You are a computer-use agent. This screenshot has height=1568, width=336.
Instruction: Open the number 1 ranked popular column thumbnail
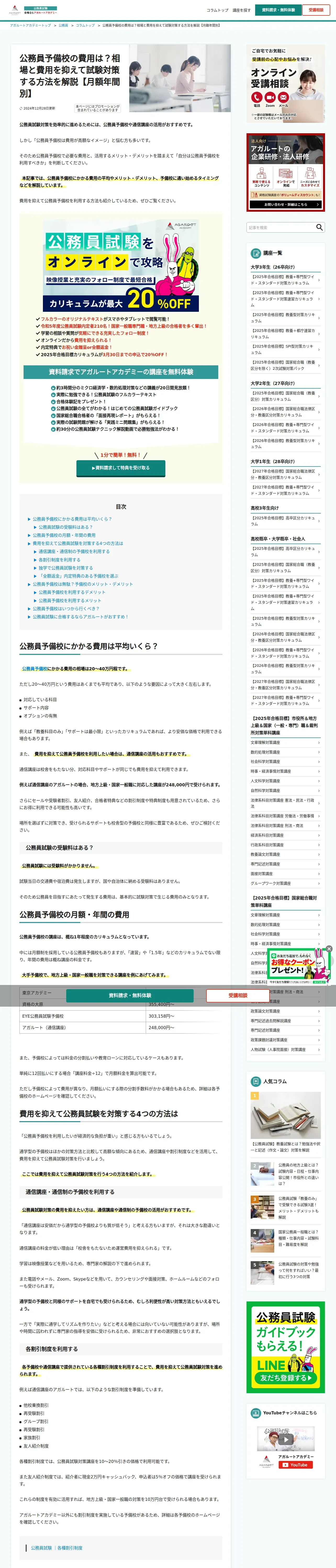point(285,1115)
